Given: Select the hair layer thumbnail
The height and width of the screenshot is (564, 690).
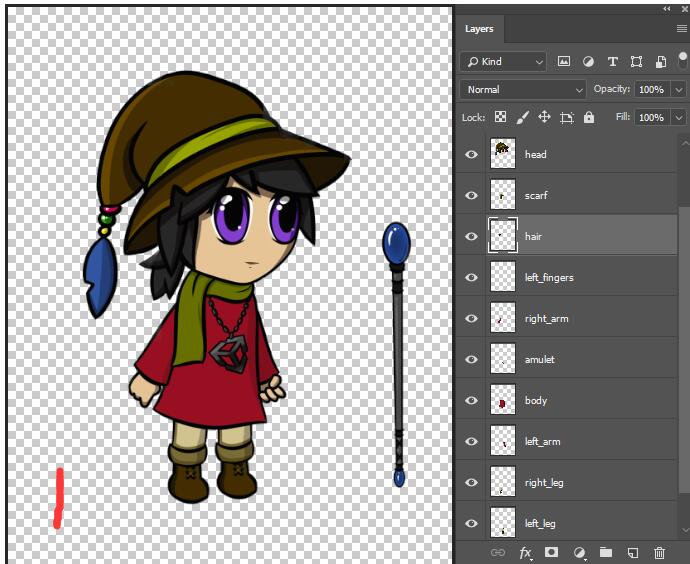Looking at the screenshot, I should click(503, 235).
